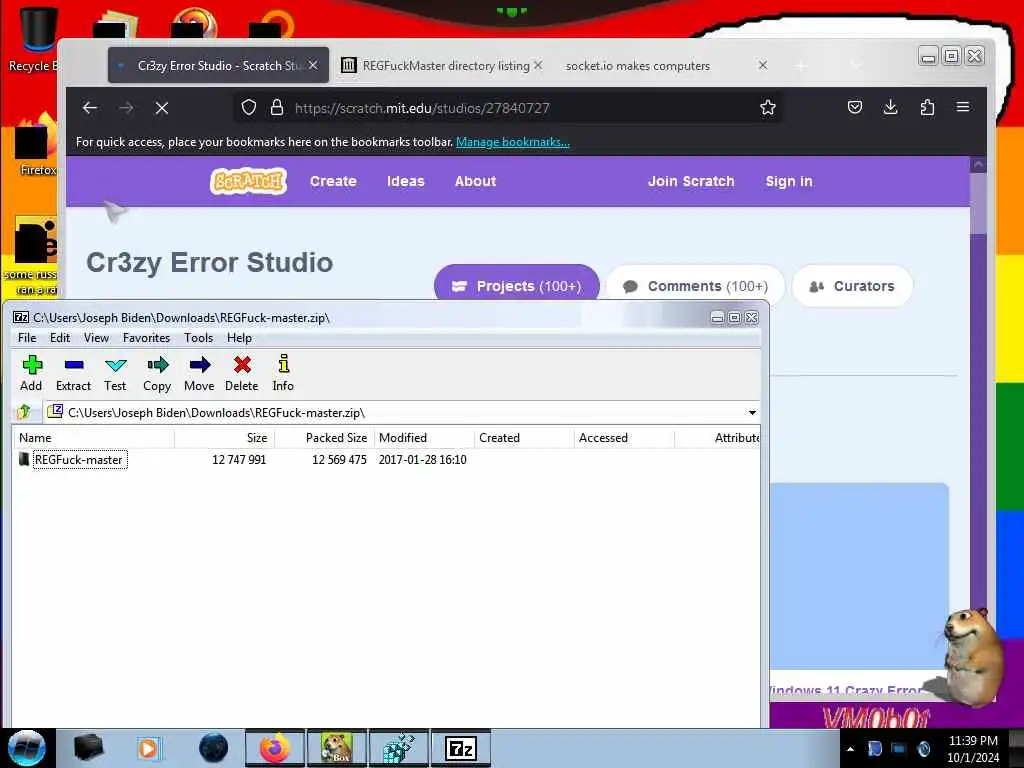
Task: Open Pocket save icon in Firefox
Action: click(855, 107)
